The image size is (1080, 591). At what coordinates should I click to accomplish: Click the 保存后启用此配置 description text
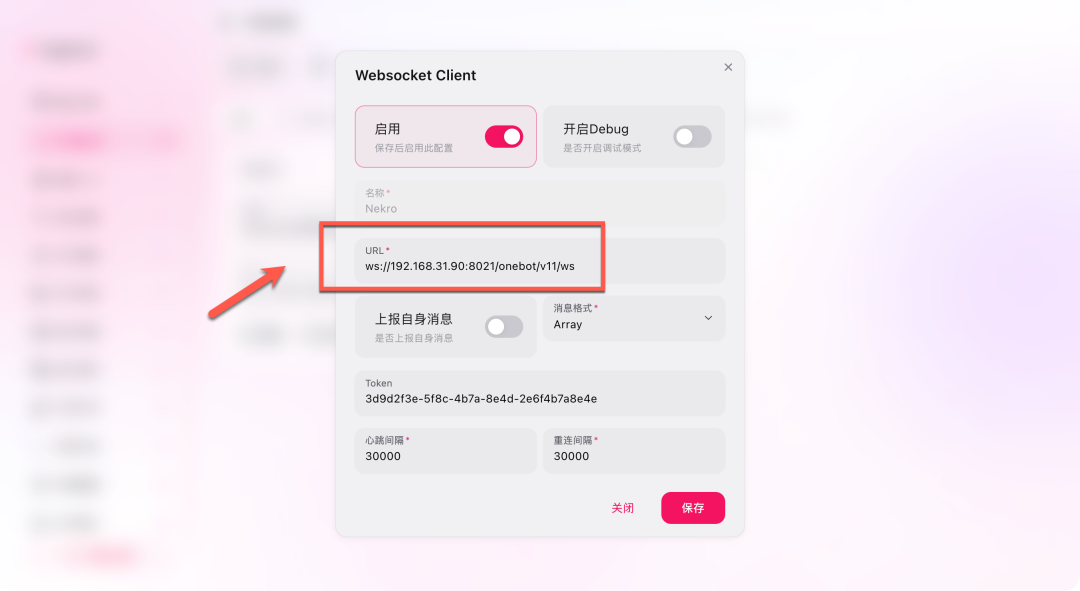click(414, 148)
